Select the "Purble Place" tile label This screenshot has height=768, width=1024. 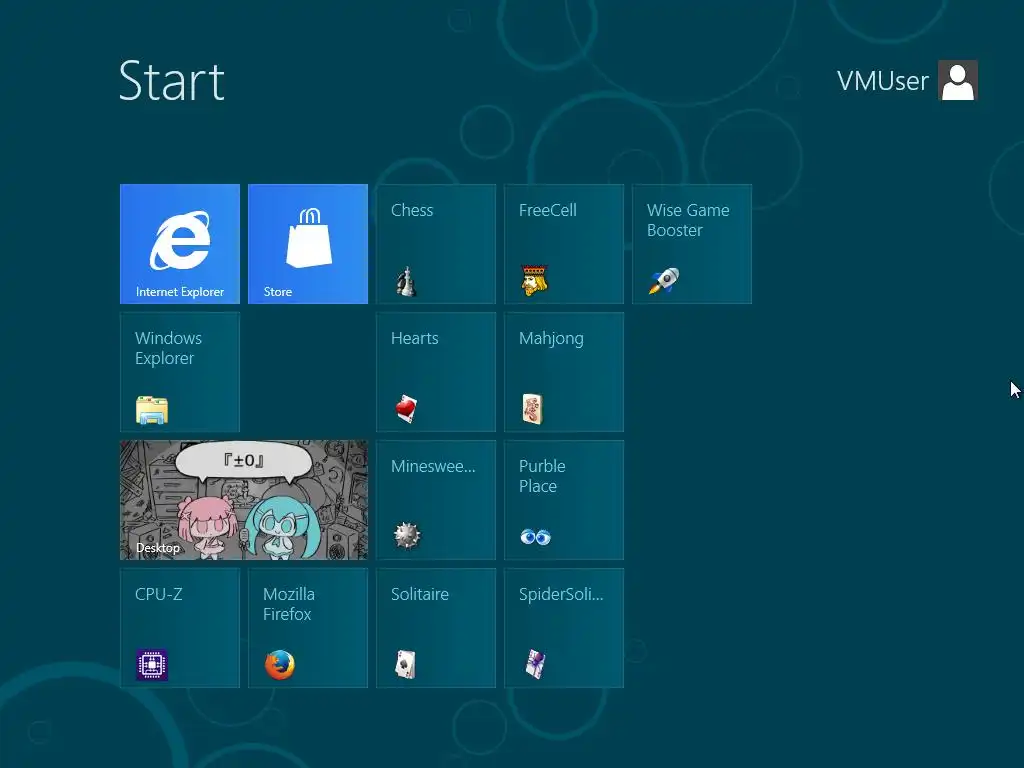click(542, 476)
